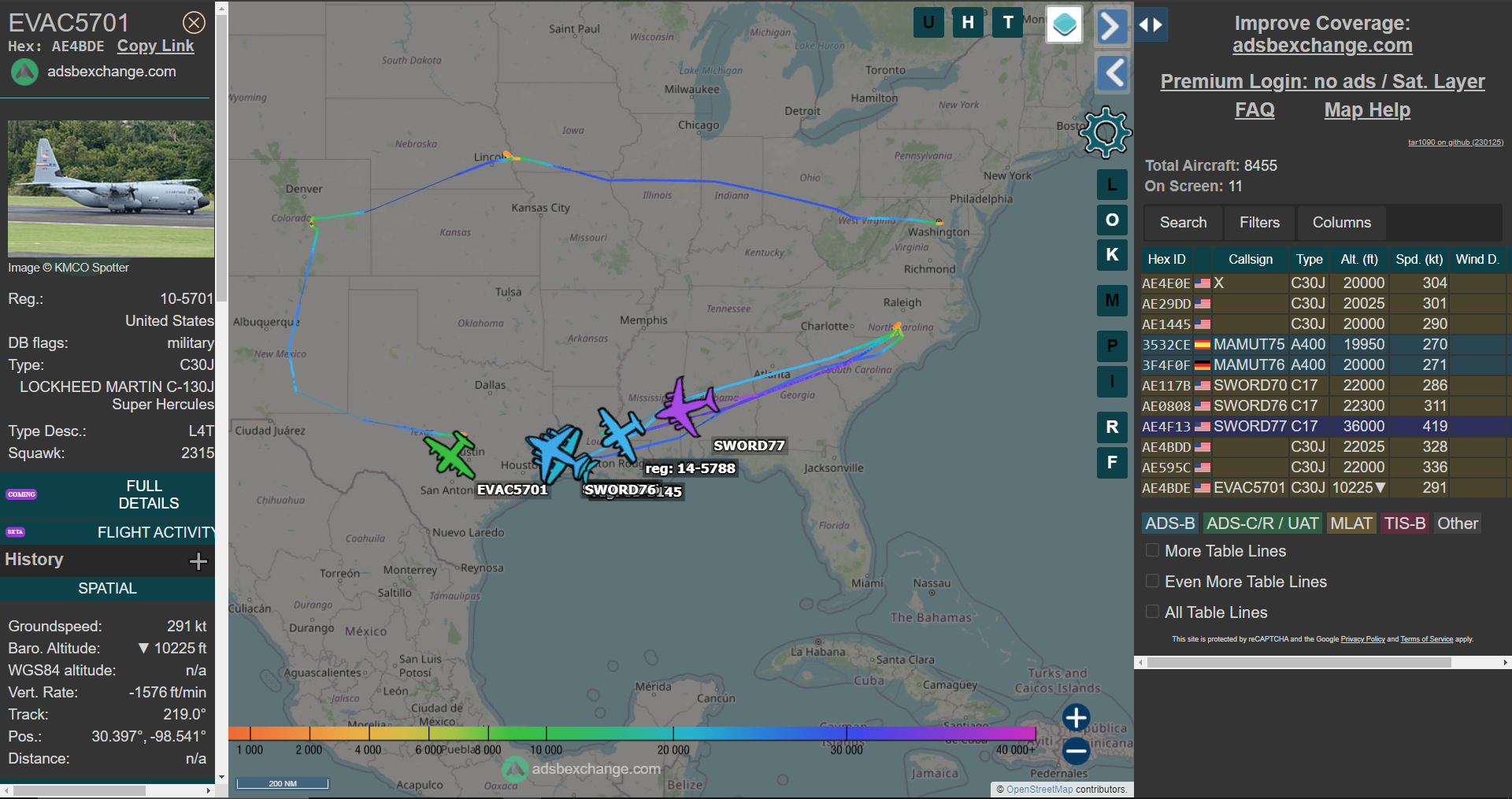
Task: Enable More Table Lines checkbox
Action: (x=1152, y=550)
